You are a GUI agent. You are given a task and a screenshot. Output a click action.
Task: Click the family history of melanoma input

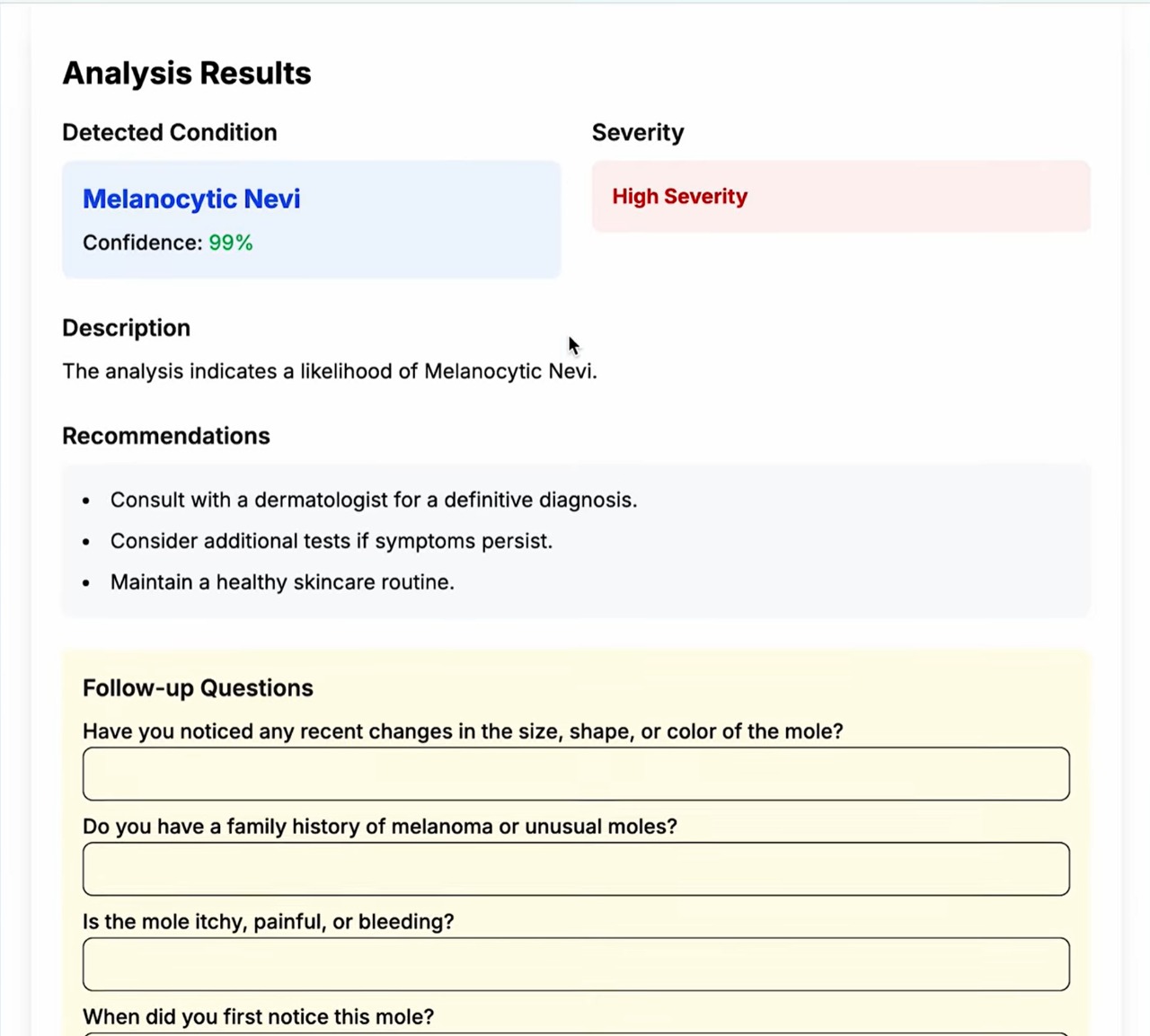click(x=575, y=869)
